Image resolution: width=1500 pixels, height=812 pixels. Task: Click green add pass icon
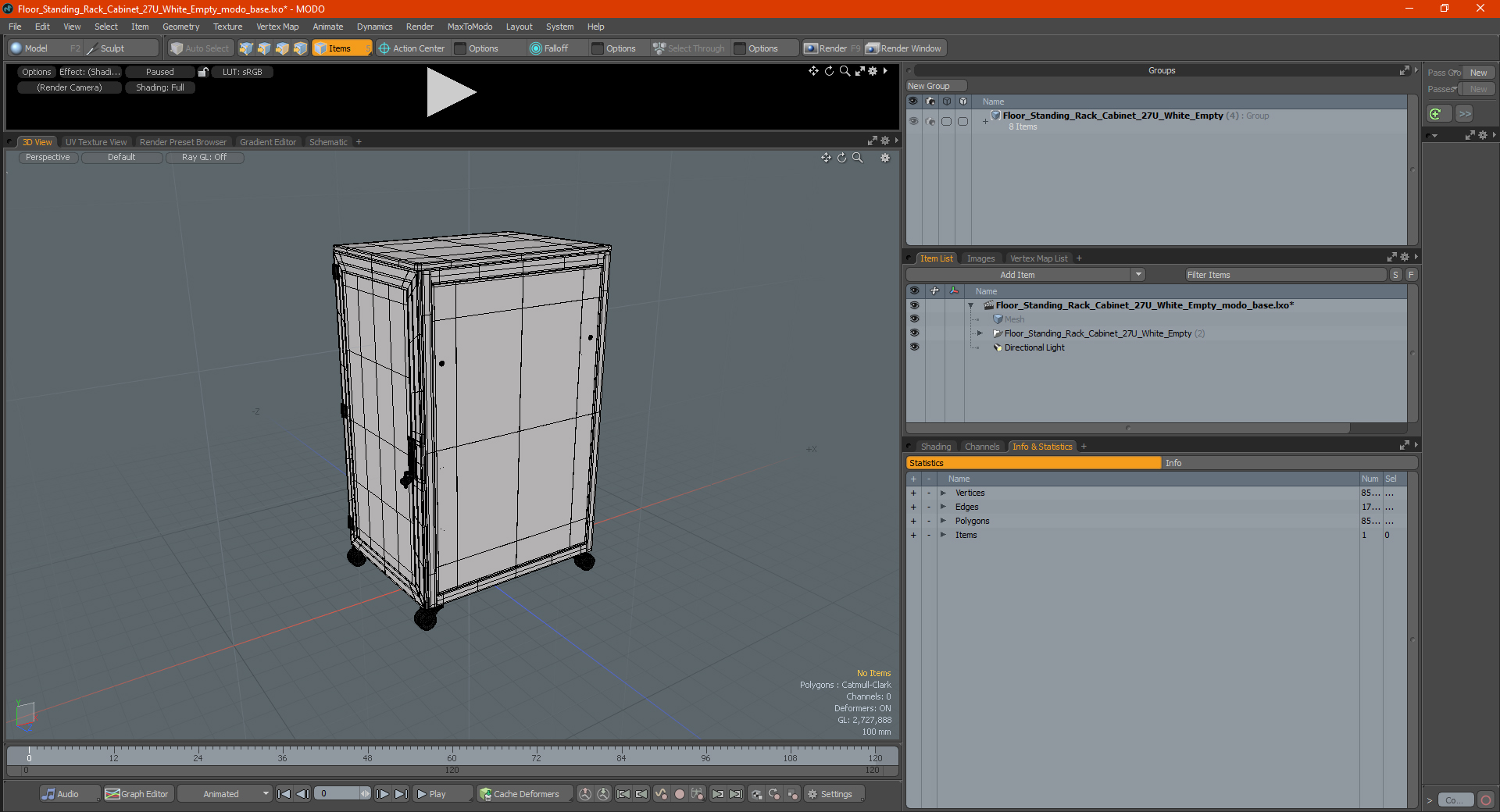pos(1436,114)
